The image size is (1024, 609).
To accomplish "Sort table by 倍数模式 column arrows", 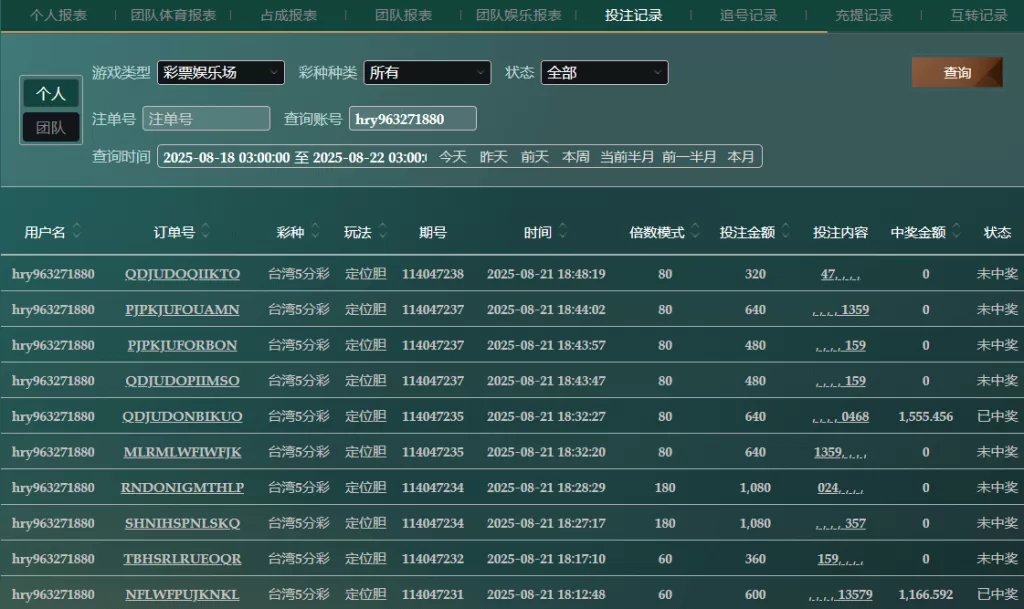I will 695,230.
